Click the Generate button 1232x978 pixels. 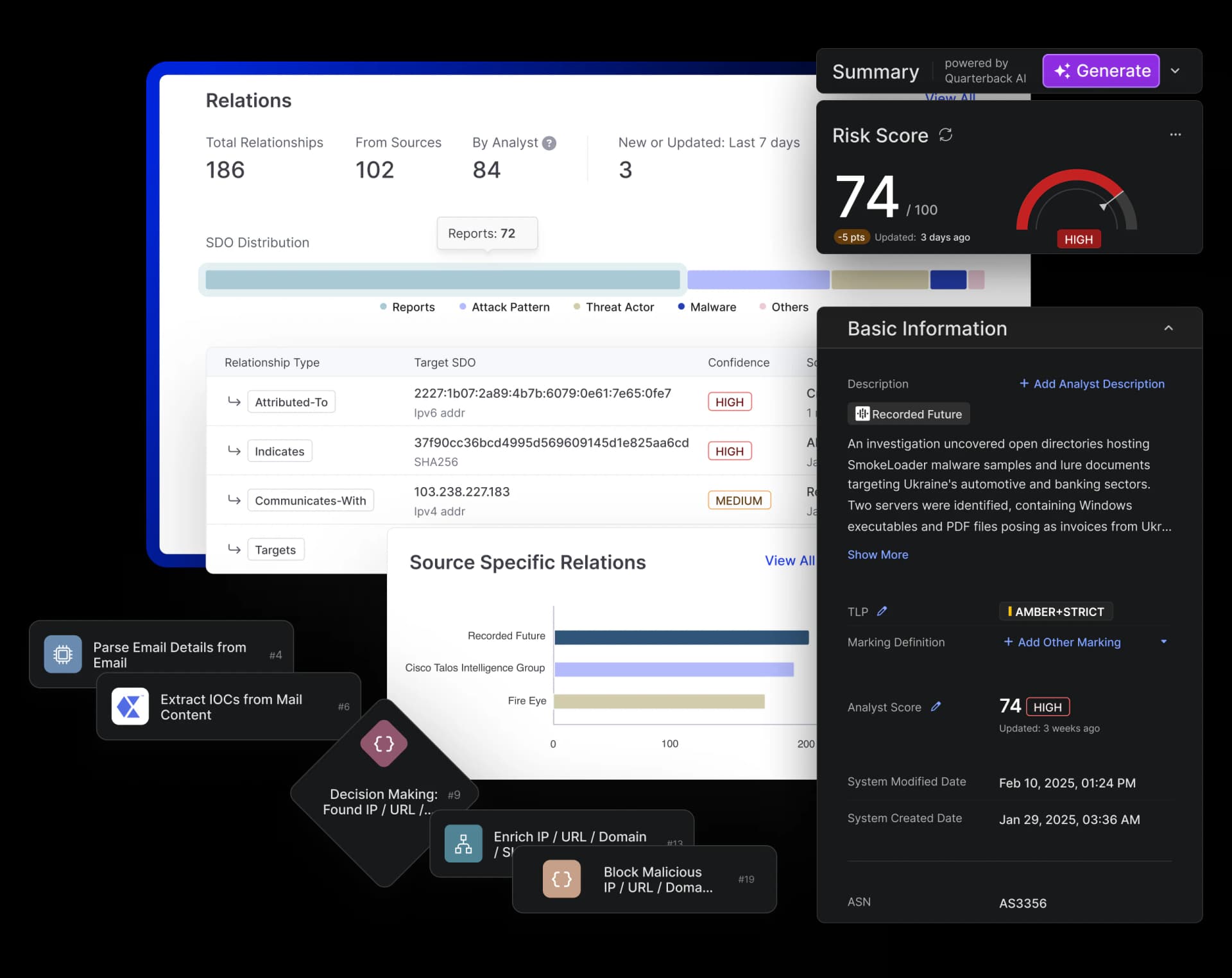[x=1100, y=71]
